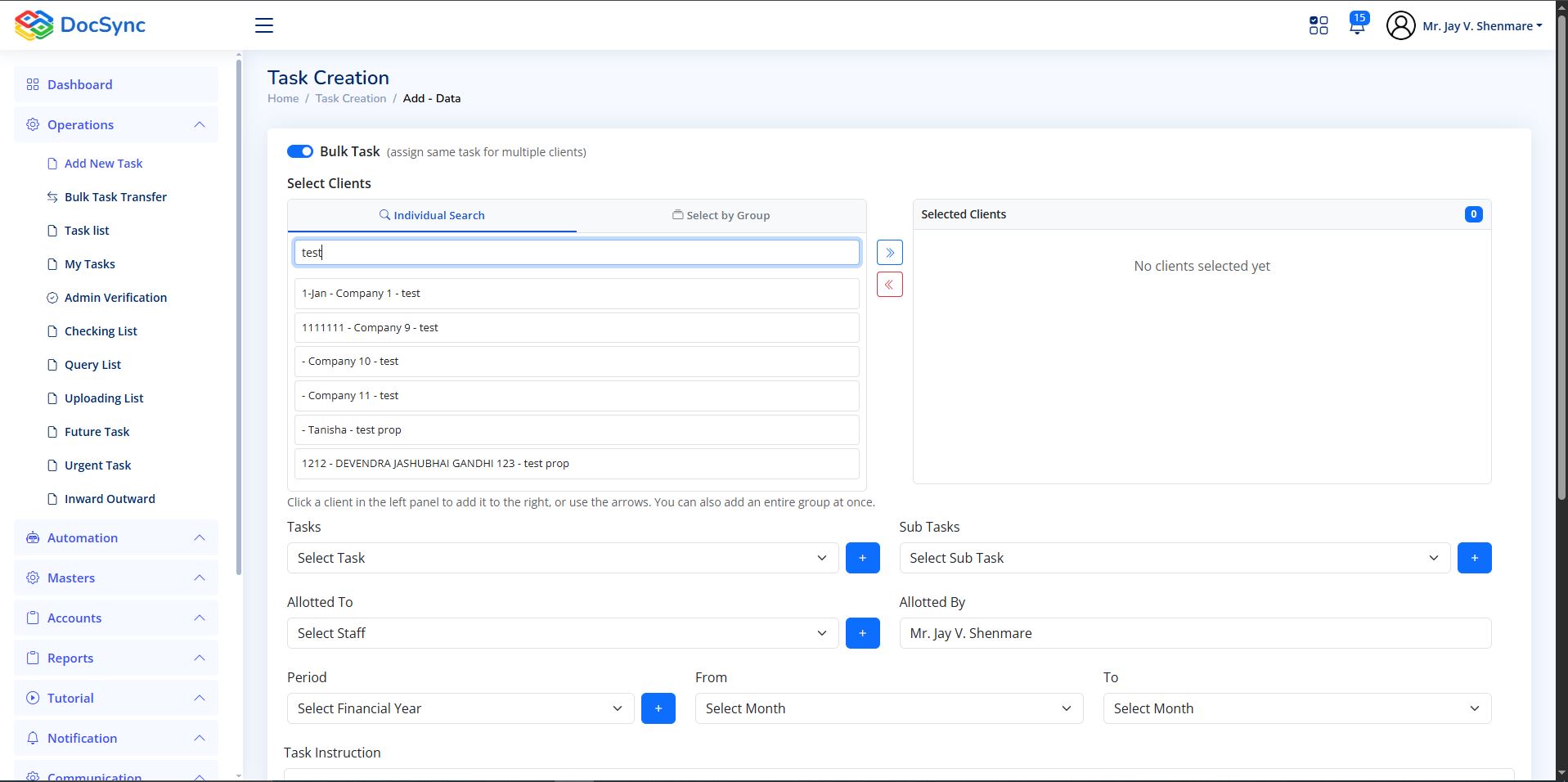
Task: Click the Admin Verification check icon
Action: click(x=52, y=298)
